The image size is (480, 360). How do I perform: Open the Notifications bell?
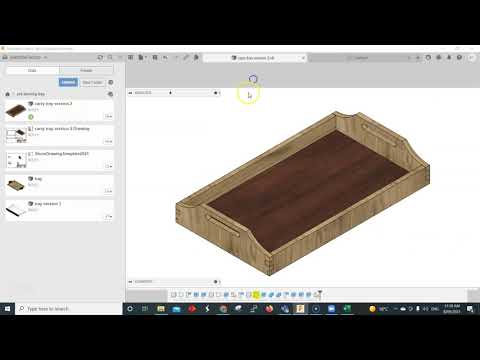(449, 58)
